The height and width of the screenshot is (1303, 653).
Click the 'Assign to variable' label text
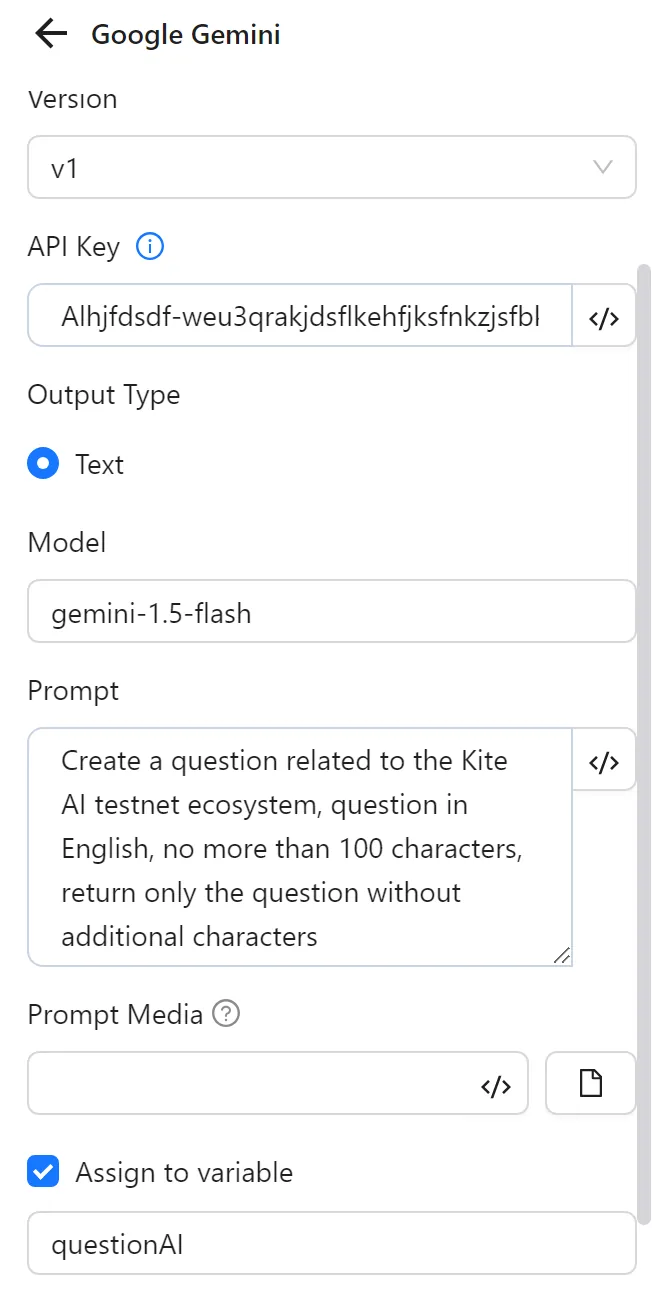pyautogui.click(x=182, y=1172)
